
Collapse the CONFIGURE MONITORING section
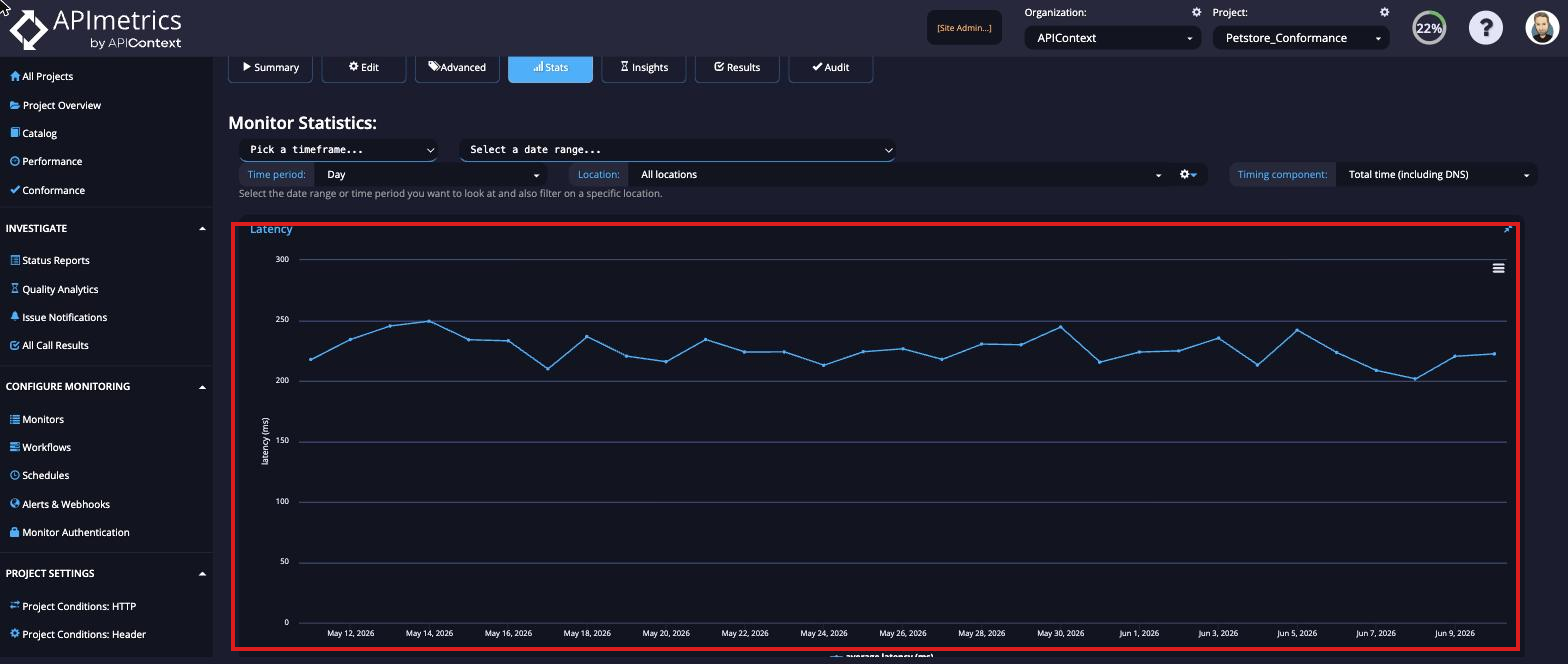click(x=106, y=386)
